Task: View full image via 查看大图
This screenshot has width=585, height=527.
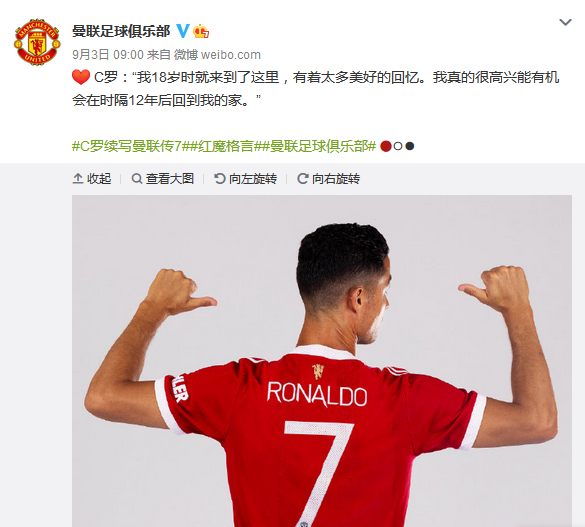Action: click(163, 179)
